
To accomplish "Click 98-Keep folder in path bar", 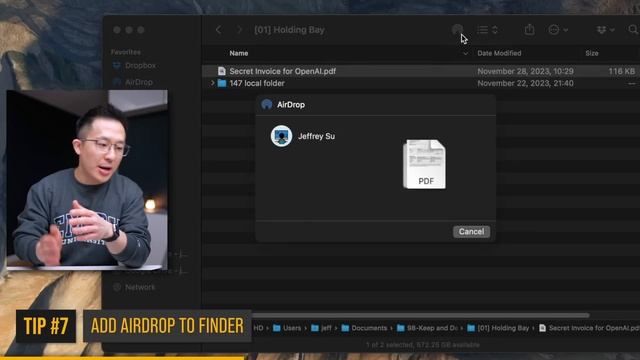I will tap(427, 328).
